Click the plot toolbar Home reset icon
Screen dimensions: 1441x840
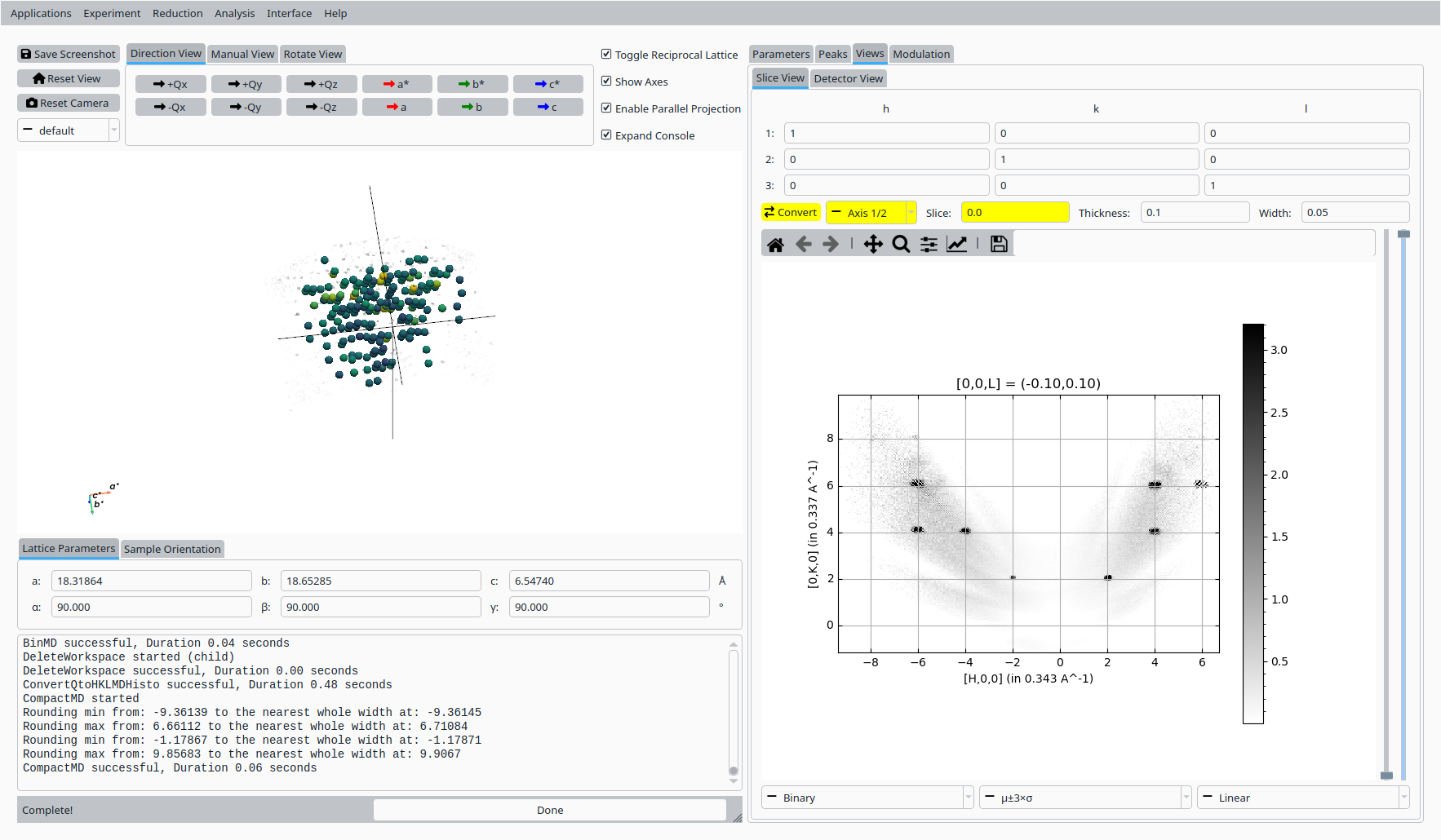point(775,245)
